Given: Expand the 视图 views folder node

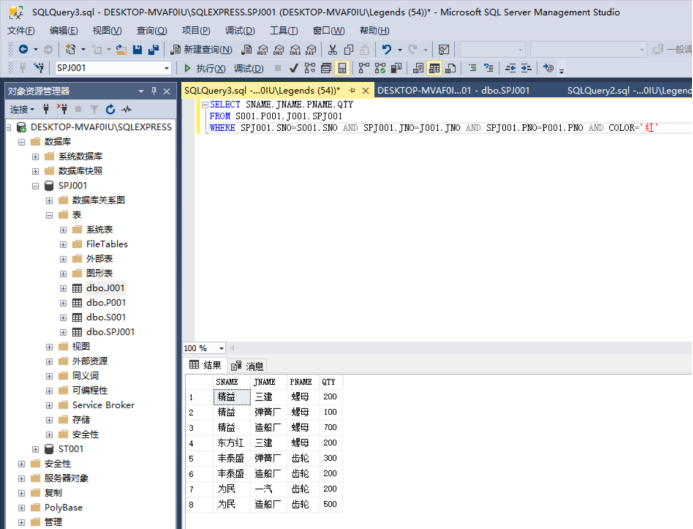Looking at the screenshot, I should 49,347.
